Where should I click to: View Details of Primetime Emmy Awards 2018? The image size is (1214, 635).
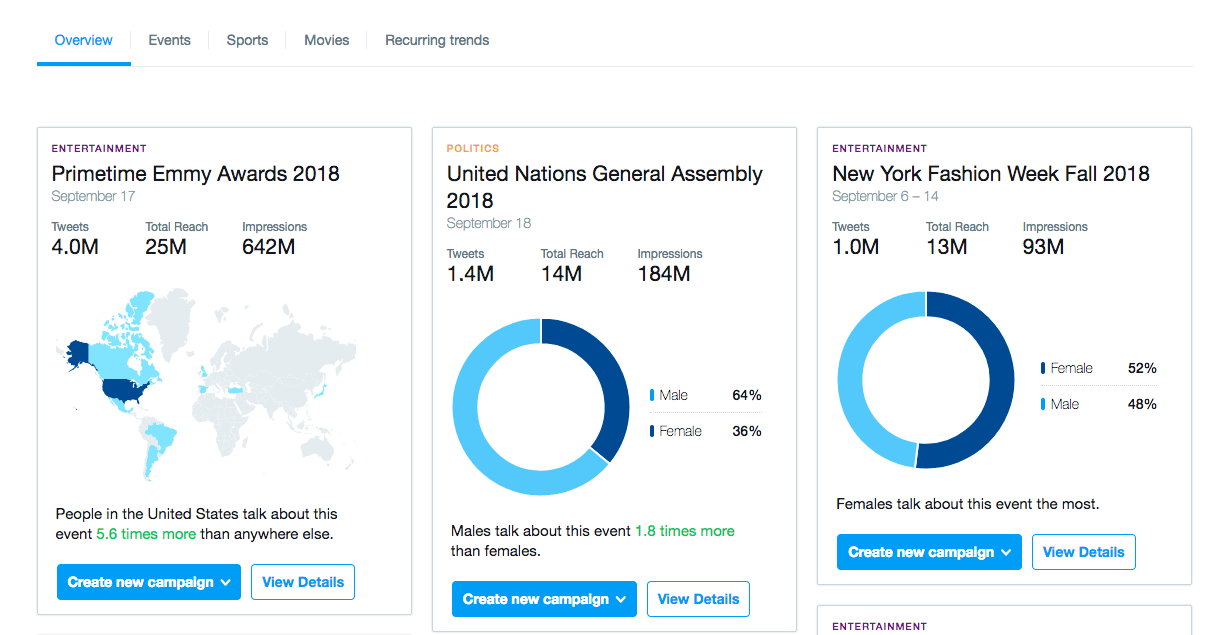tap(303, 582)
